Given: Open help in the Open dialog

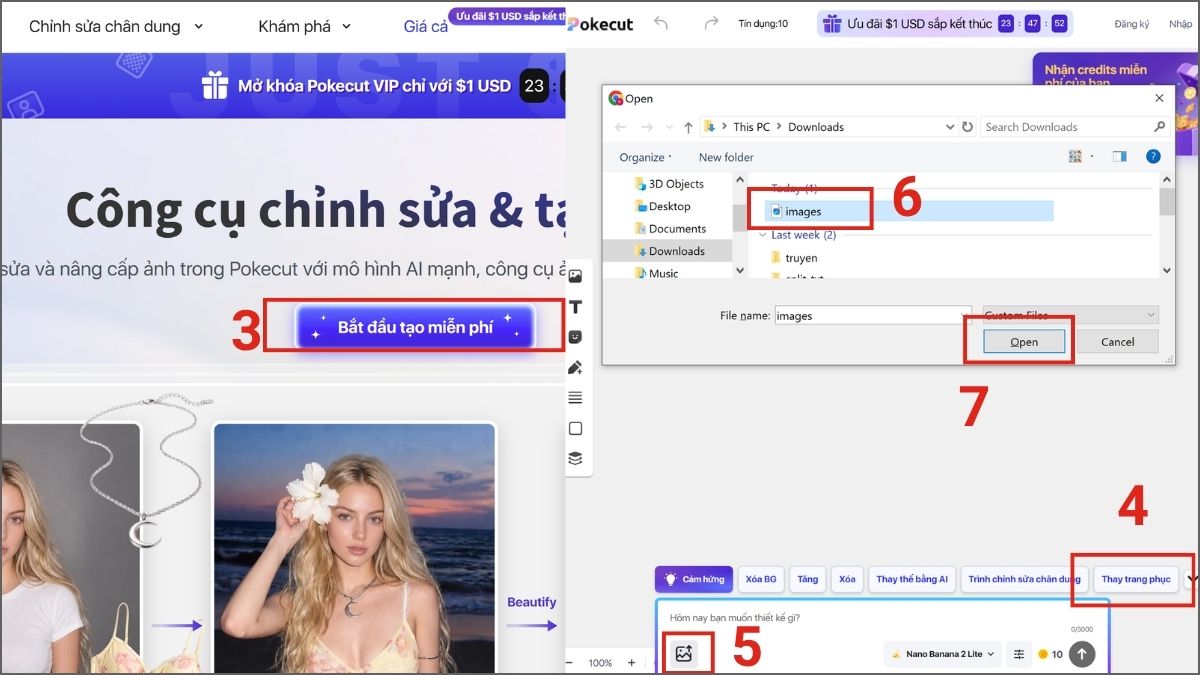Looking at the screenshot, I should point(1153,157).
